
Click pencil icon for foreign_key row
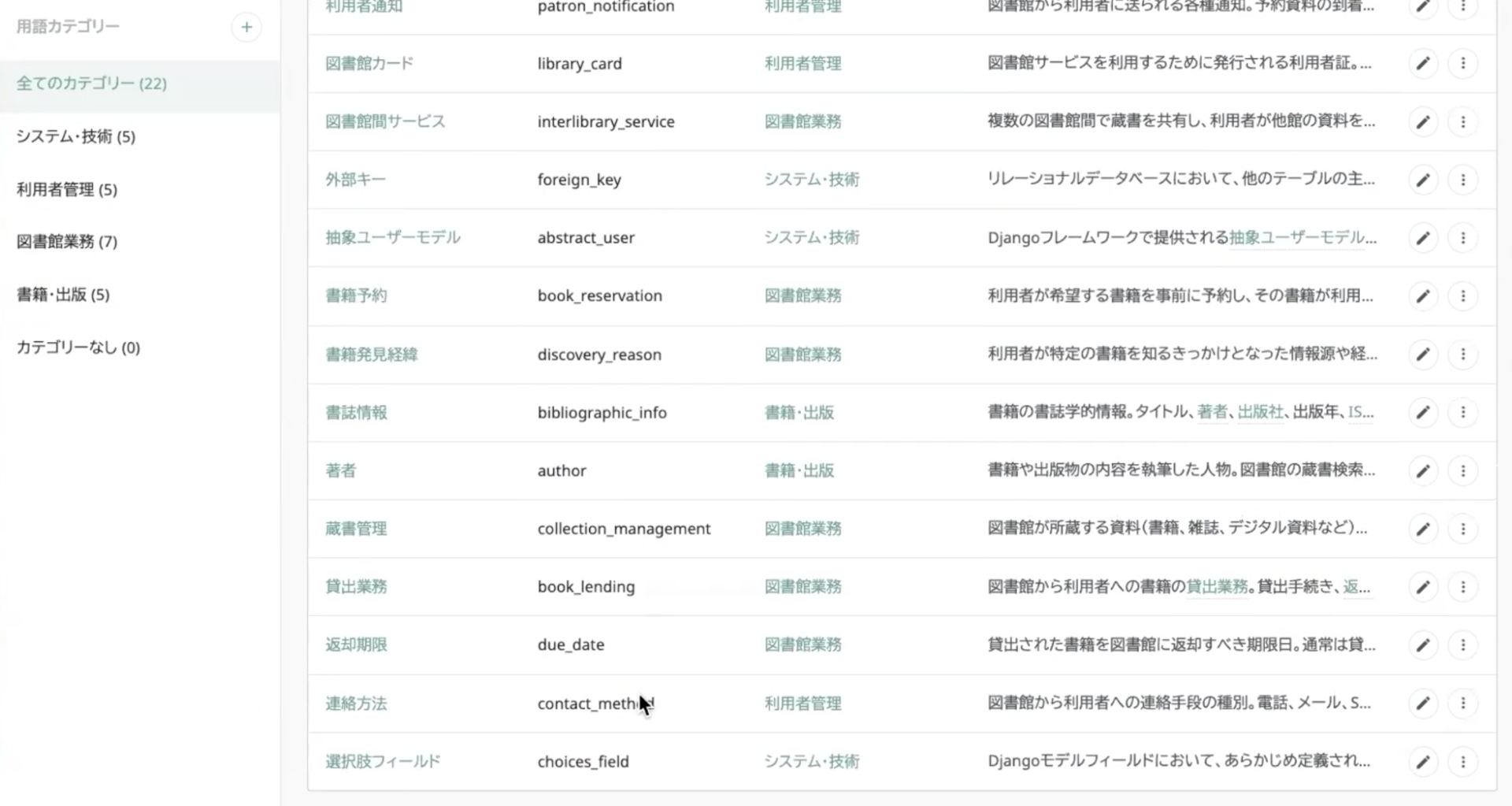[1423, 180]
